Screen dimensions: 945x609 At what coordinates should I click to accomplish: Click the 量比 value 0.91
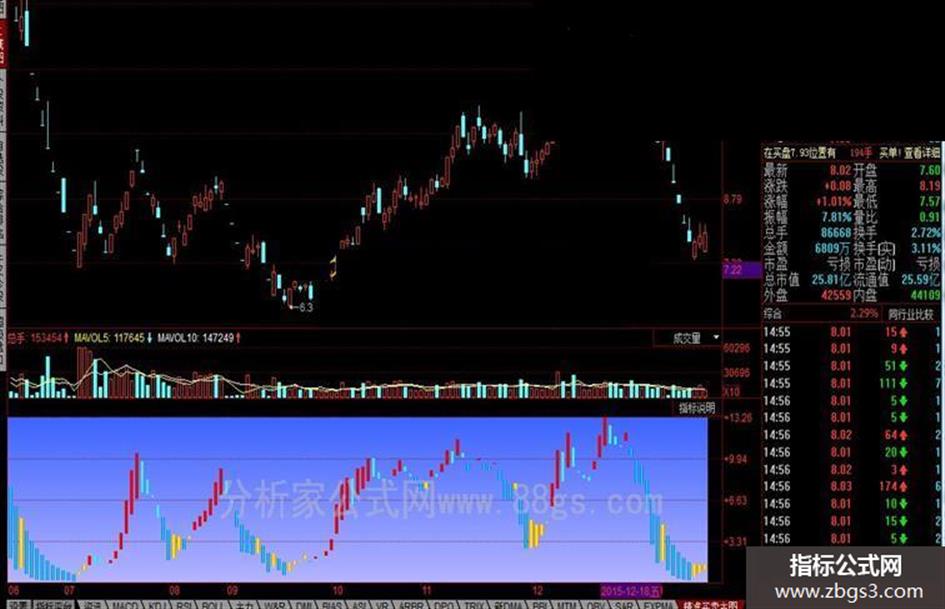pyautogui.click(x=929, y=217)
